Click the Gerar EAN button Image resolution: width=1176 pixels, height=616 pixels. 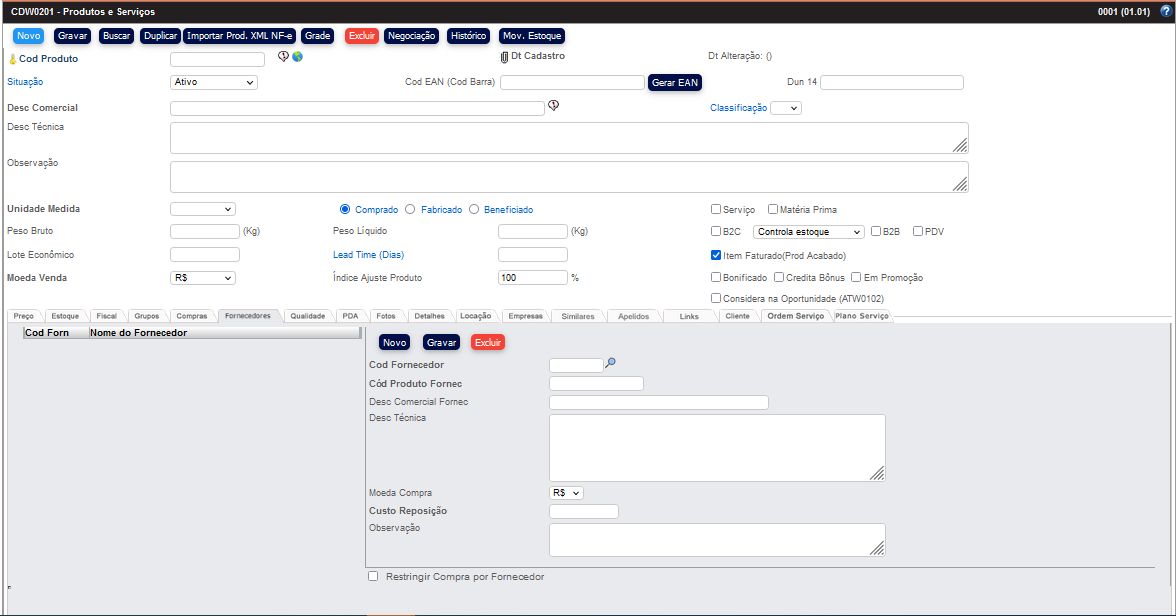675,82
